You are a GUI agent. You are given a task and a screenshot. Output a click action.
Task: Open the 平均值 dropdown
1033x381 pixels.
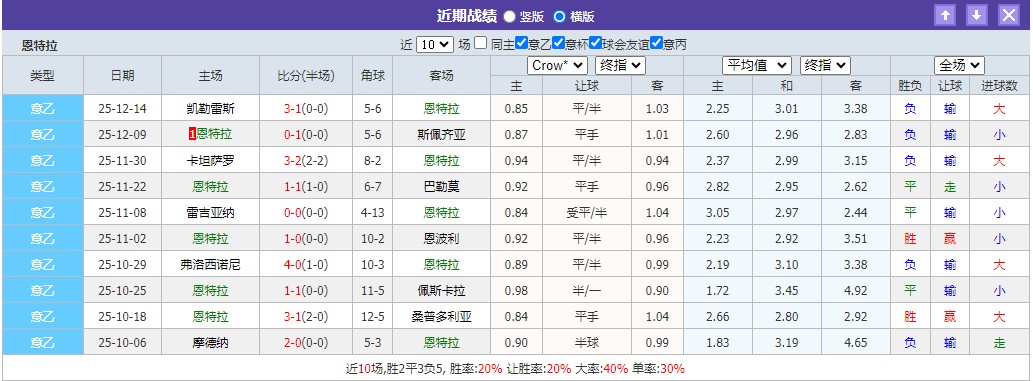(757, 65)
